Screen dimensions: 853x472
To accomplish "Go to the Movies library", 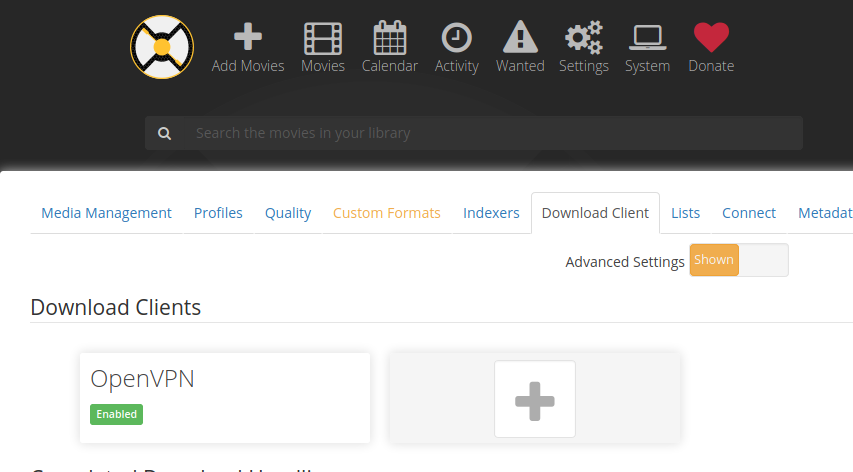I will pyautogui.click(x=323, y=48).
